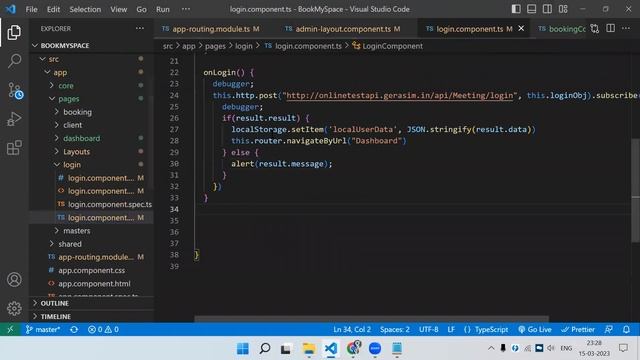Open Customize Layout icon
Viewport: 640px width, 360px height.
[x=563, y=9]
